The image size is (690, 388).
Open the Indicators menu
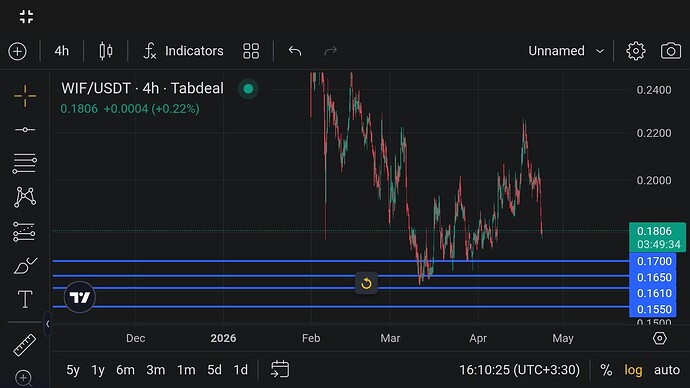point(184,51)
